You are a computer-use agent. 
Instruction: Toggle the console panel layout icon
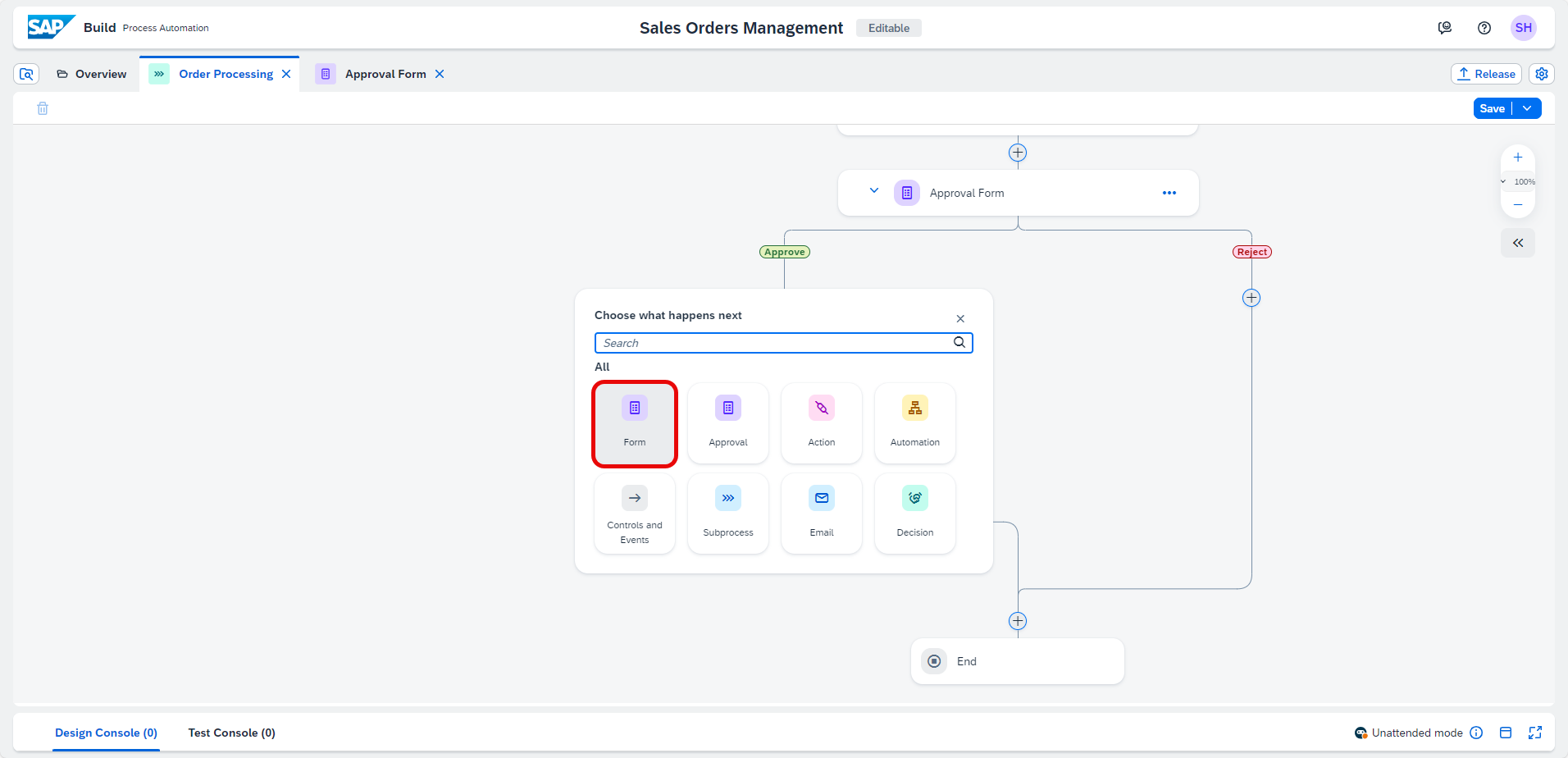(x=1506, y=733)
